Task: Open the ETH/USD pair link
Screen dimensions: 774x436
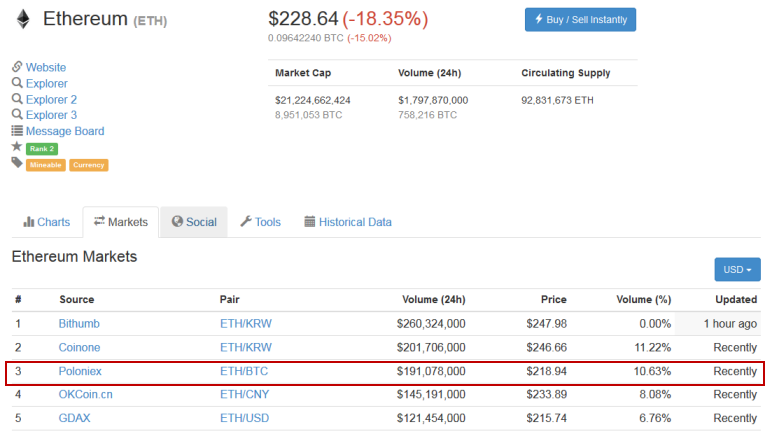Action: coord(244,418)
